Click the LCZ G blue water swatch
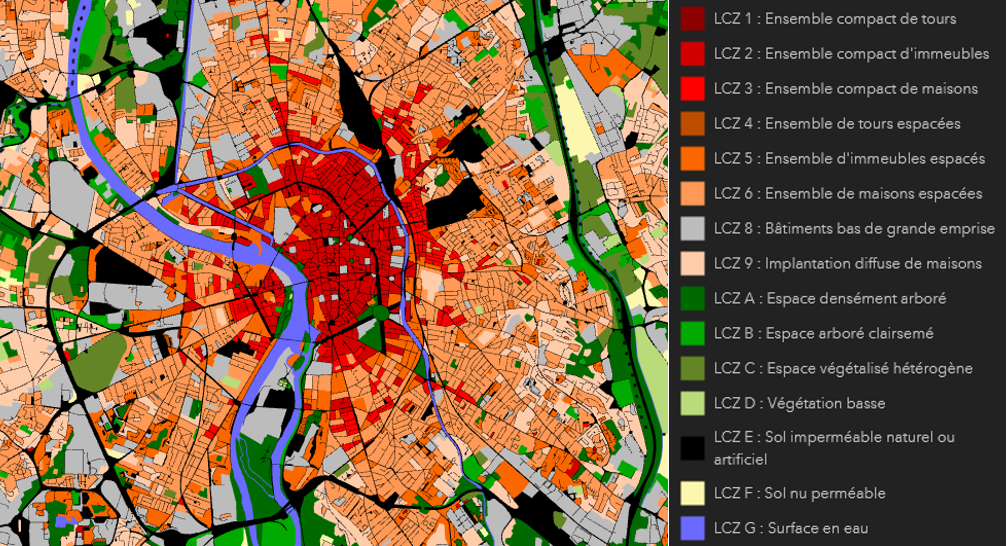 [692, 527]
